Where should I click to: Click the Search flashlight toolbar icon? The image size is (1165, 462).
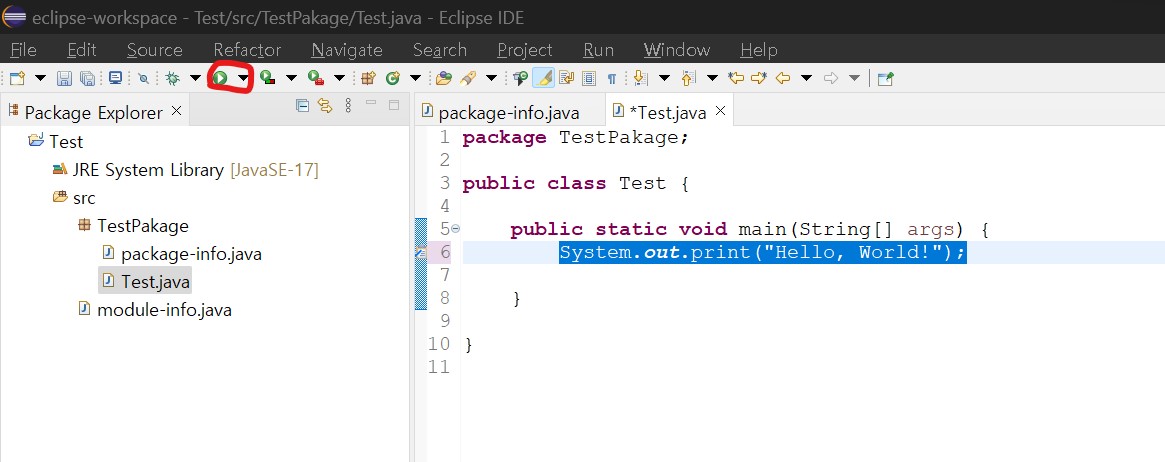(x=468, y=78)
